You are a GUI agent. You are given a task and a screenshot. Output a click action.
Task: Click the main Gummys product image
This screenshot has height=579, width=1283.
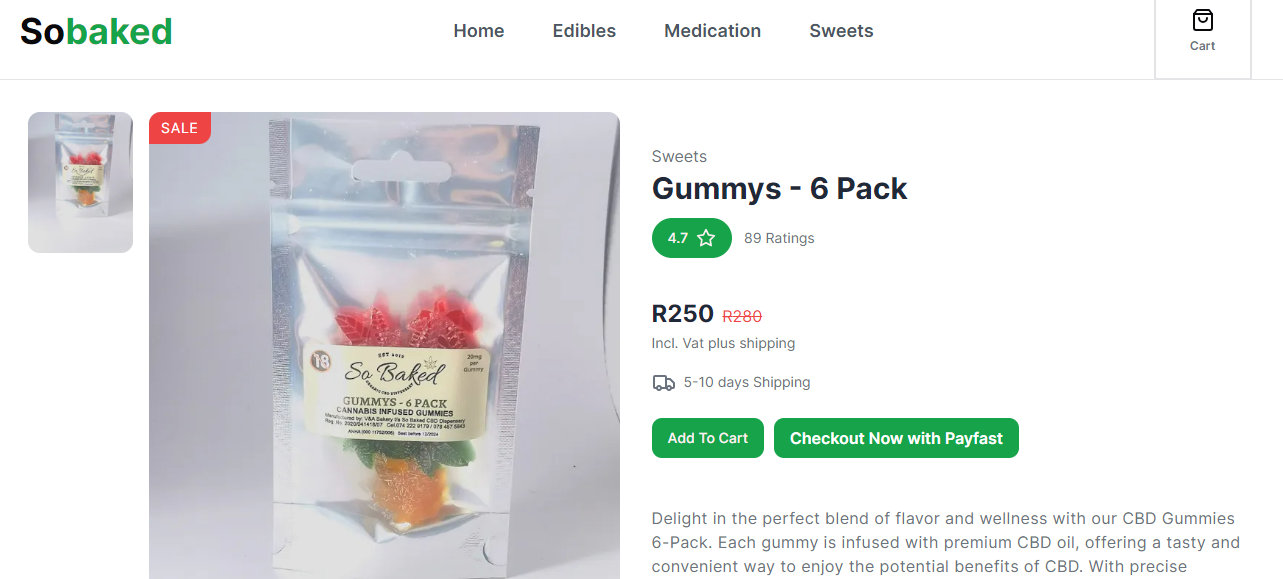(x=384, y=345)
